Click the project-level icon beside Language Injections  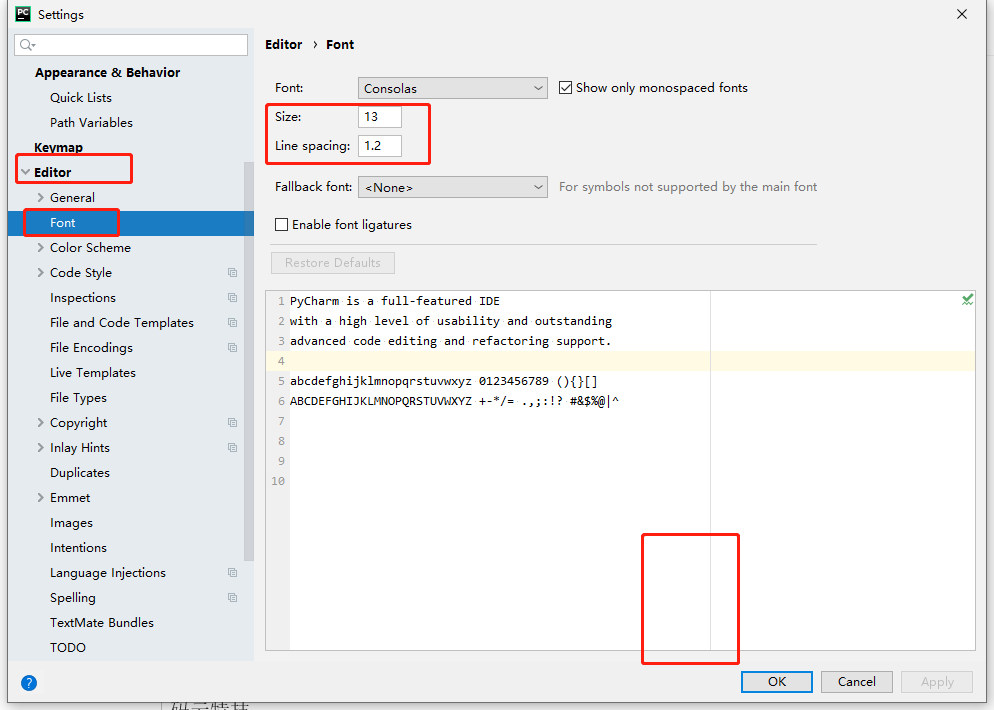pyautogui.click(x=233, y=572)
